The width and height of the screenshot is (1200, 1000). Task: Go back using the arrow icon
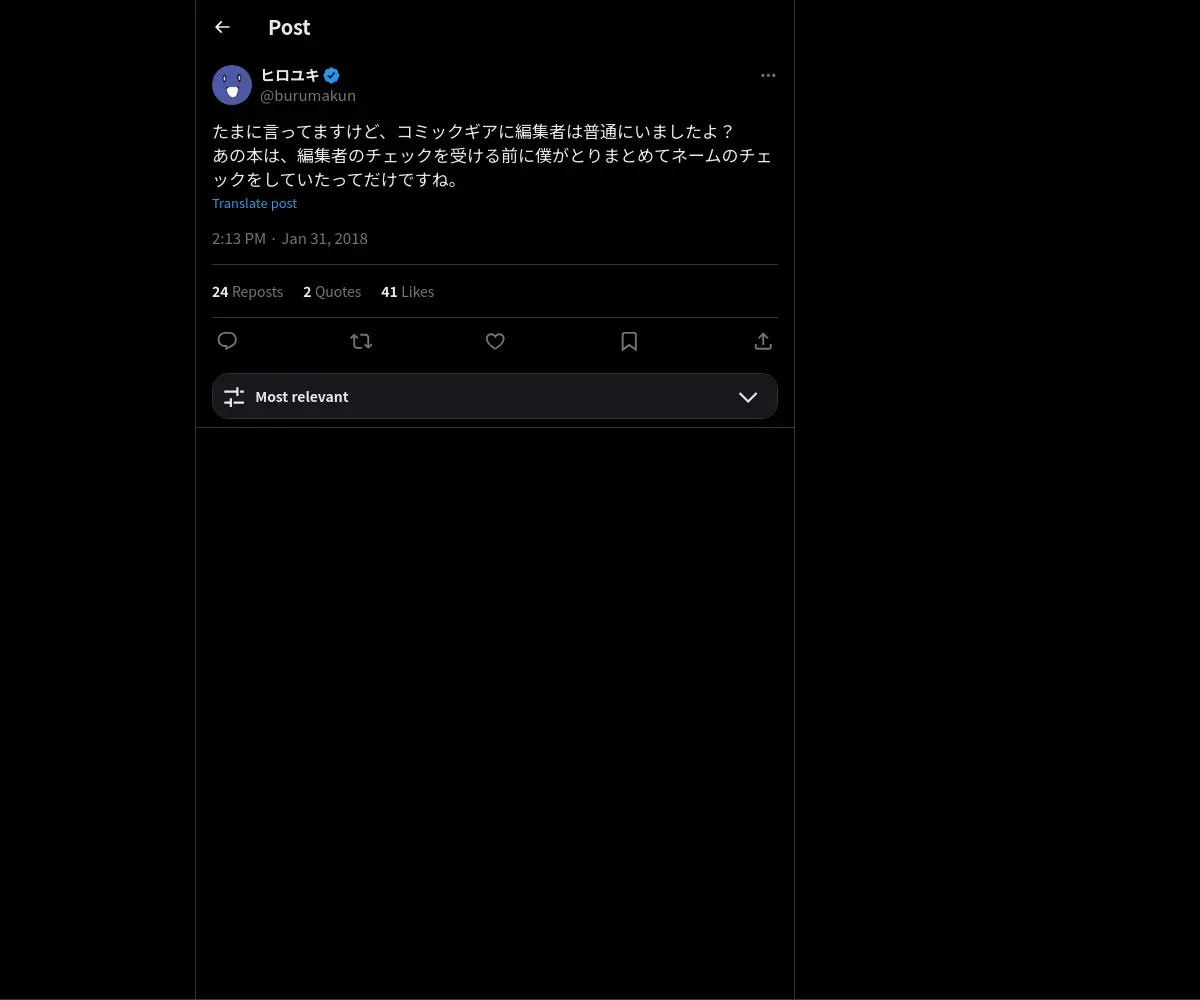coord(222,27)
